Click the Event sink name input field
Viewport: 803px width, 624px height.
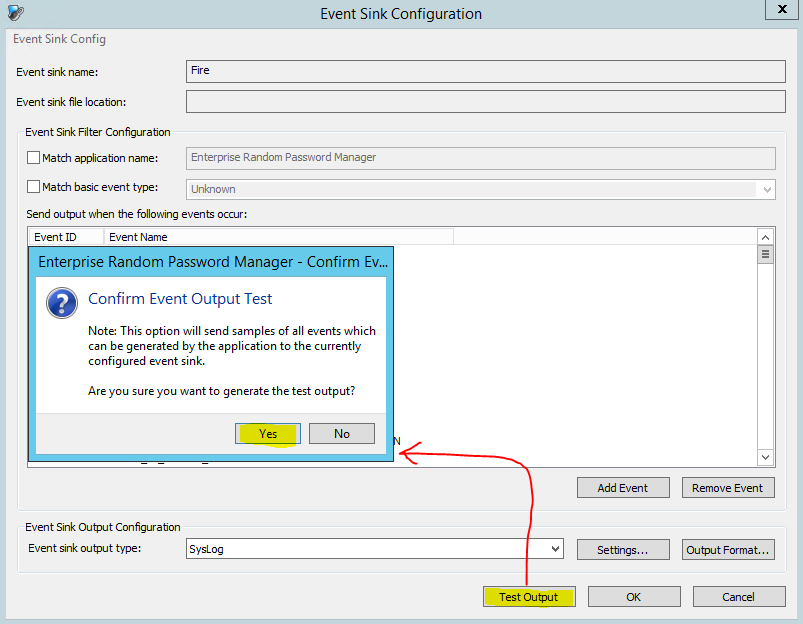click(485, 71)
